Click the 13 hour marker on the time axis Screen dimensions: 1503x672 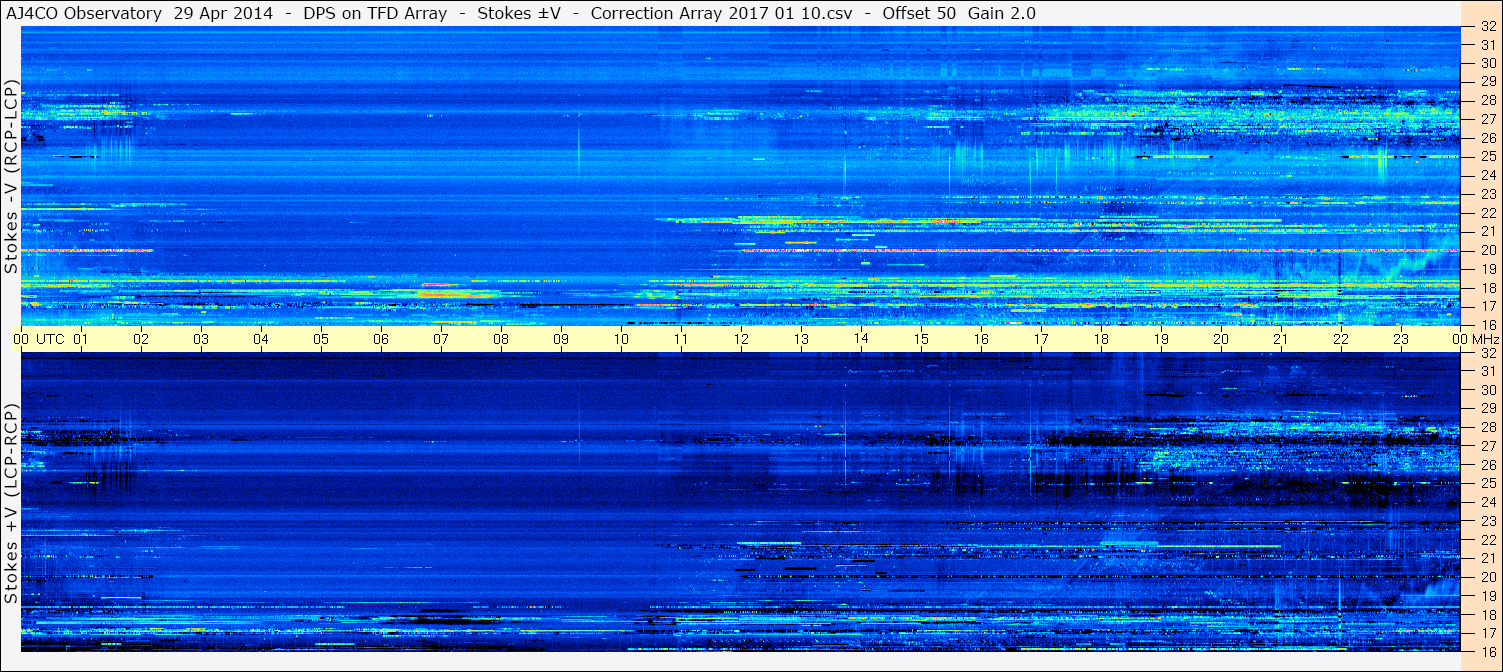(801, 339)
